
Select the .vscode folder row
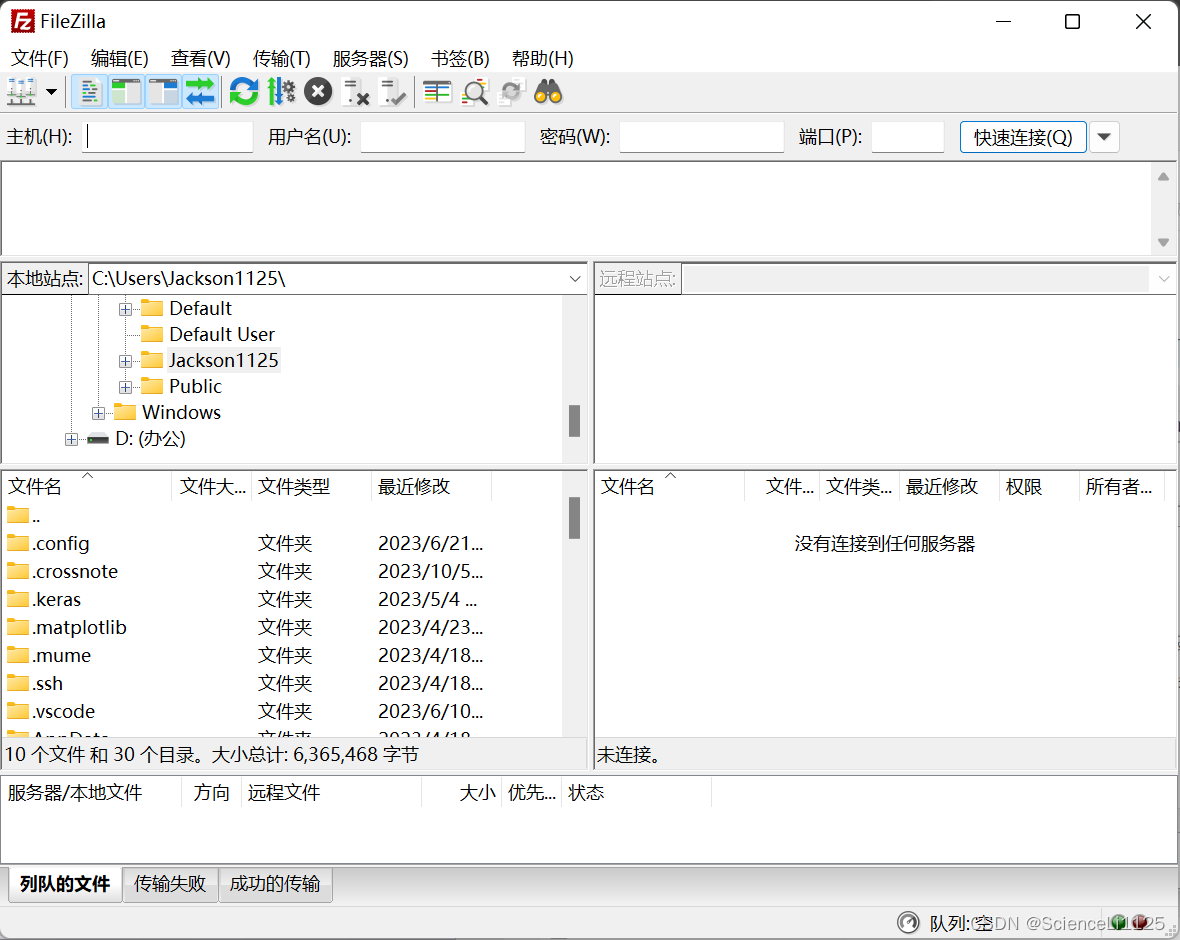click(282, 711)
